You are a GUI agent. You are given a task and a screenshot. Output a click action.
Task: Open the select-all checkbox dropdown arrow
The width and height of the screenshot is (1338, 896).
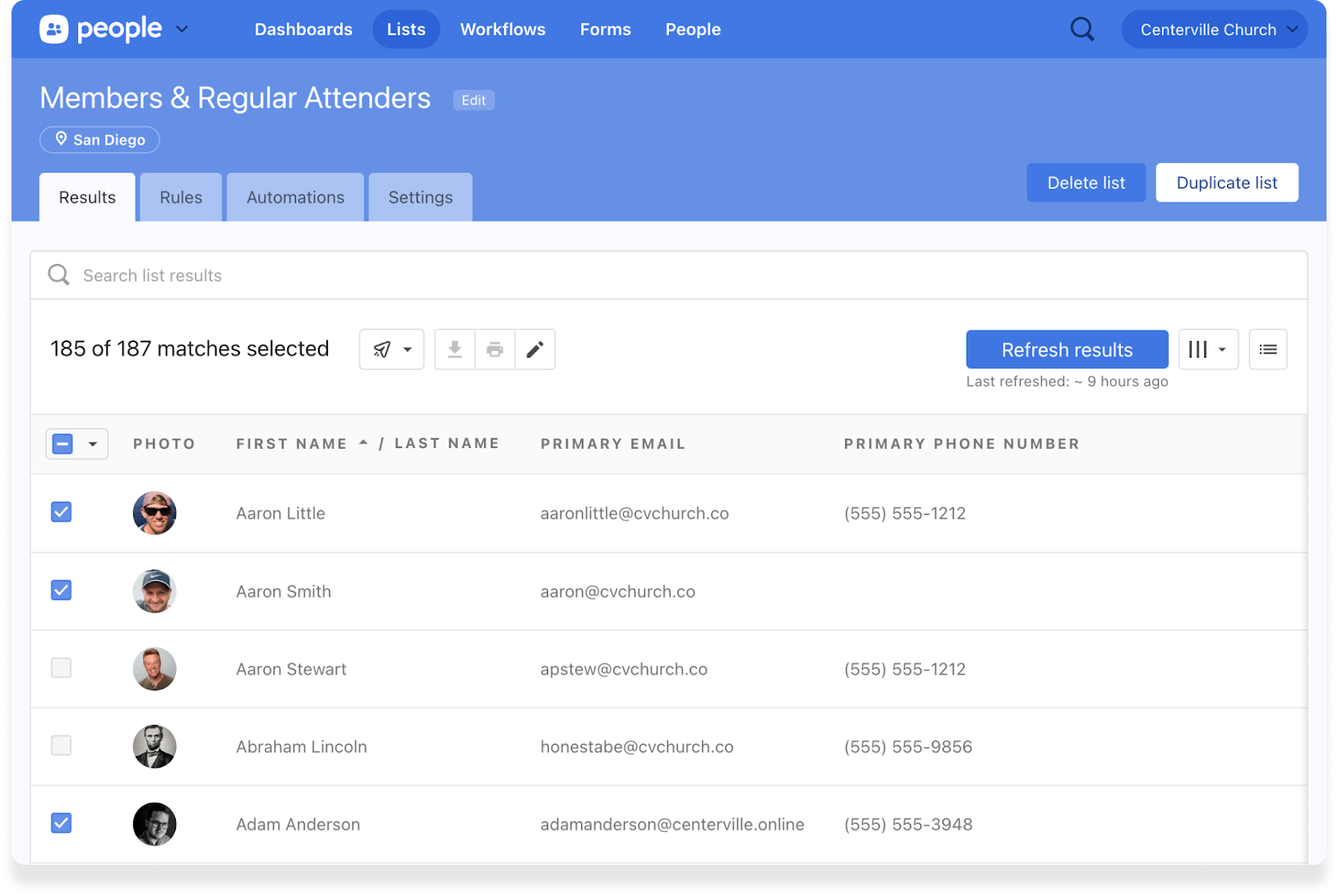93,444
